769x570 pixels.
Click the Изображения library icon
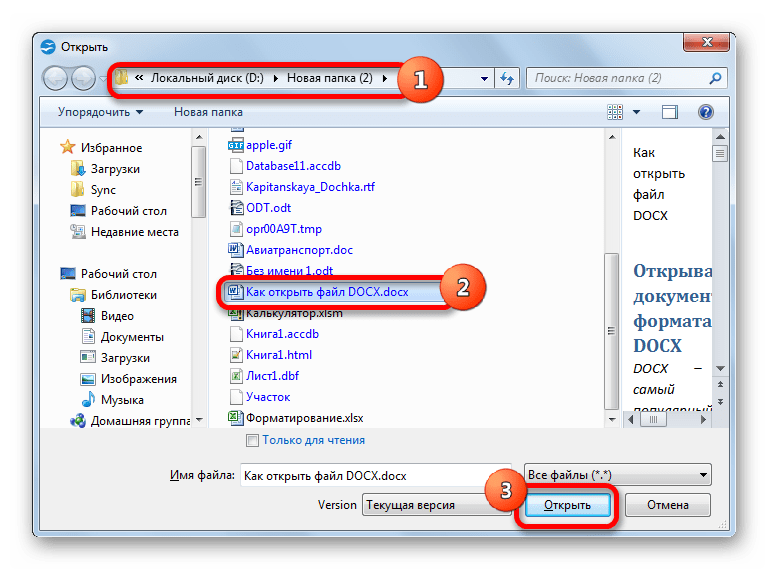coord(88,379)
